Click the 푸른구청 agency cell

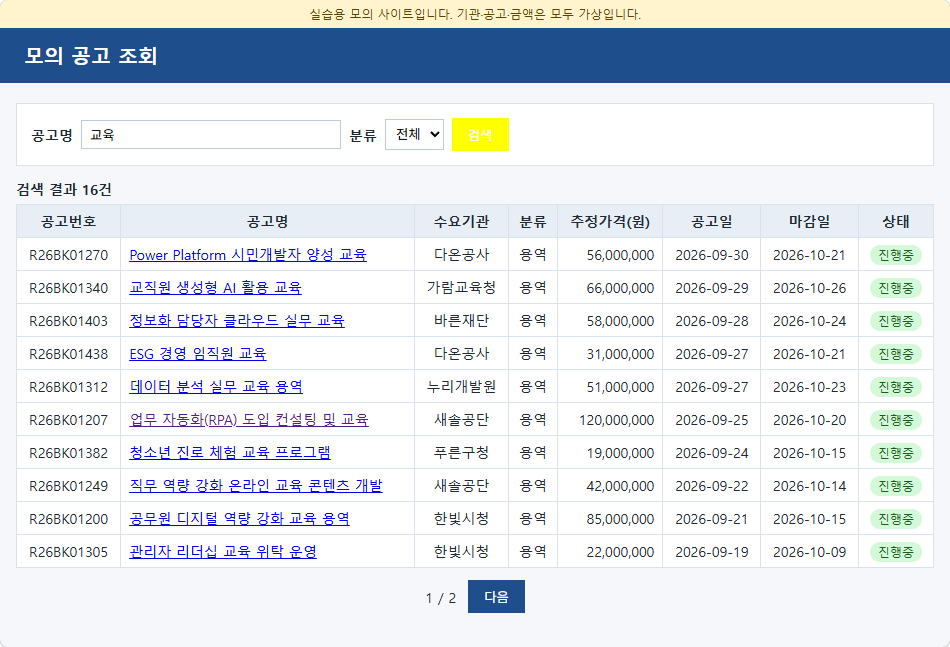tap(461, 453)
